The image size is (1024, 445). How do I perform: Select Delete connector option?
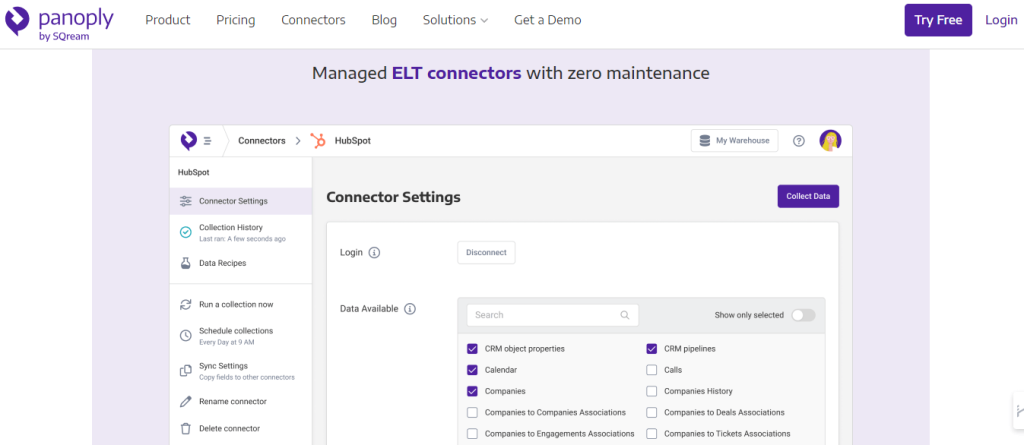click(x=240, y=429)
